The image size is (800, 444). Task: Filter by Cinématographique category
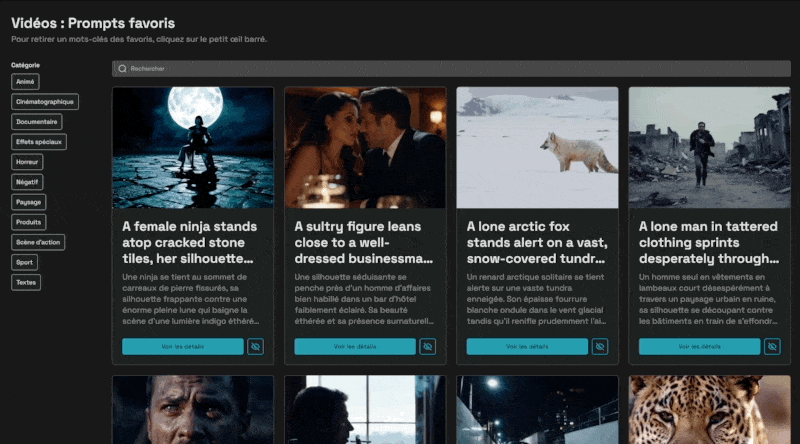point(45,102)
